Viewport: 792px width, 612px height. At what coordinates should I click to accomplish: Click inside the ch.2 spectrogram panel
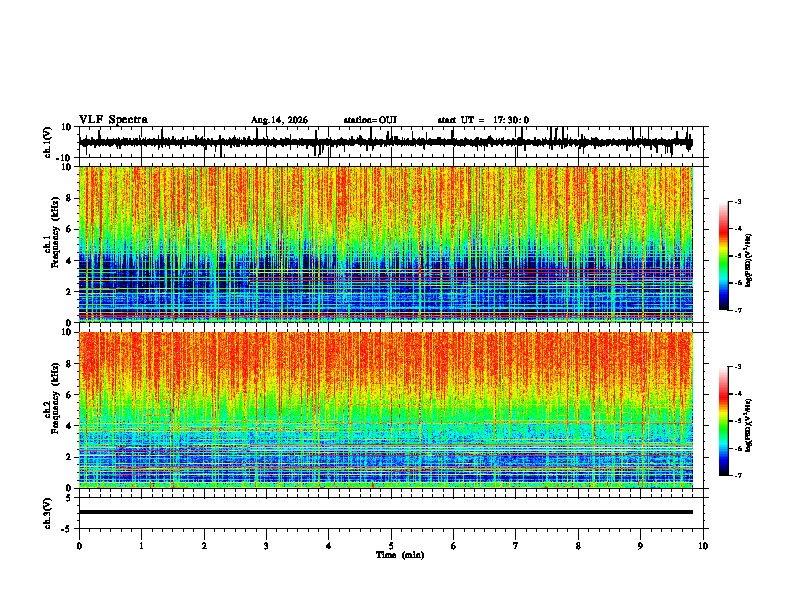[385, 410]
